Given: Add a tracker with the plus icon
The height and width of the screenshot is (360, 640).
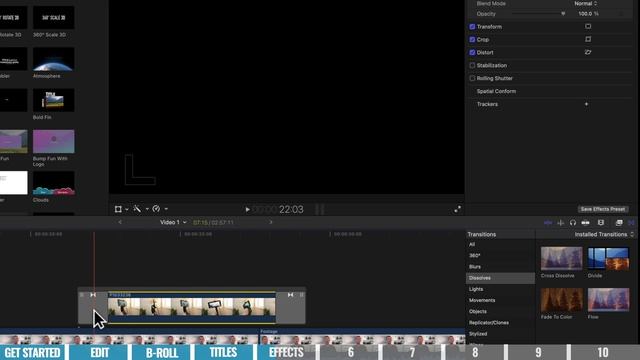Looking at the screenshot, I should click(x=587, y=104).
